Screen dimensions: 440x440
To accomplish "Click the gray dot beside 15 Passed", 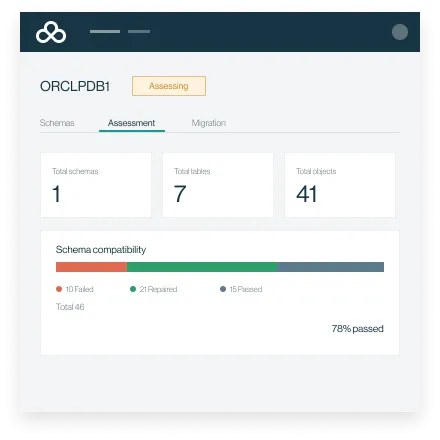I will click(223, 289).
